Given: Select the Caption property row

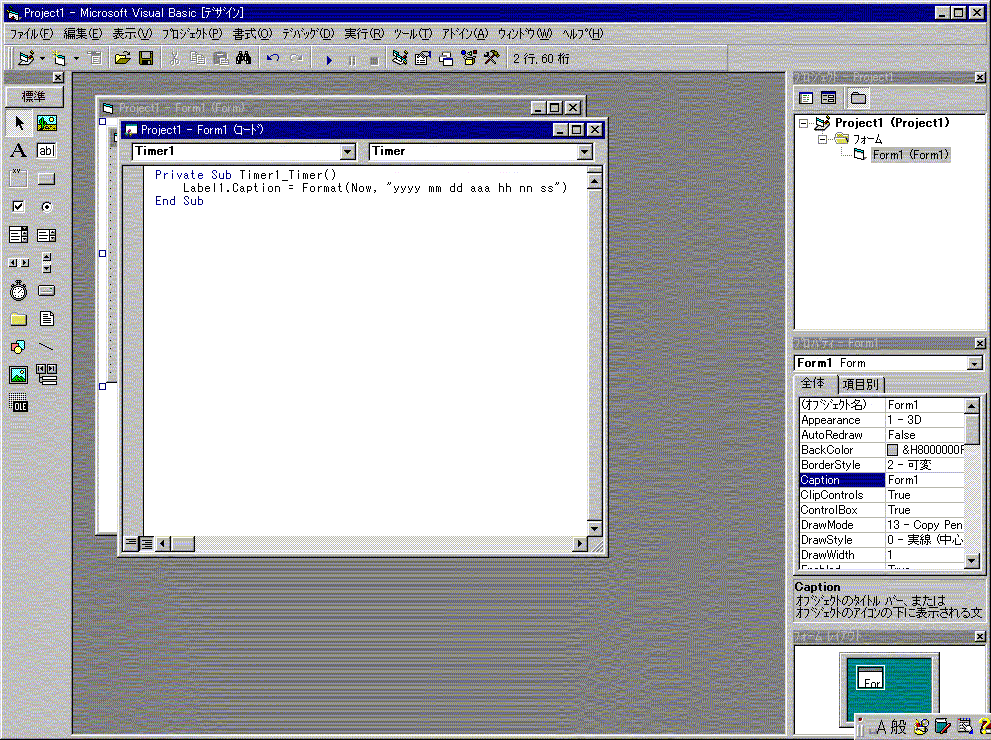Looking at the screenshot, I should pos(882,480).
